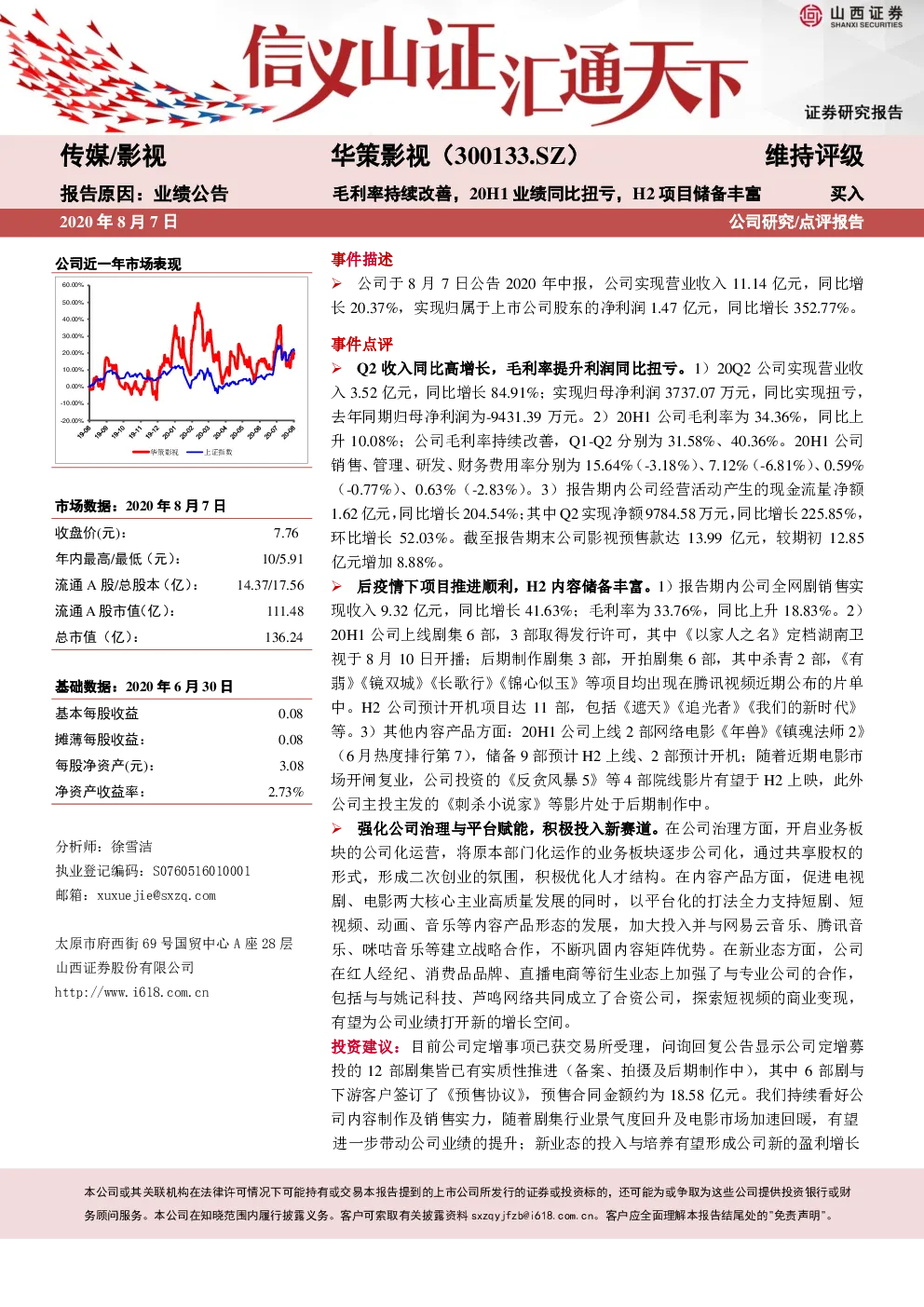Image resolution: width=924 pixels, height=1307 pixels.
Task: Click the arrow bullet before 公司于8月7日公告
Action: [x=337, y=284]
